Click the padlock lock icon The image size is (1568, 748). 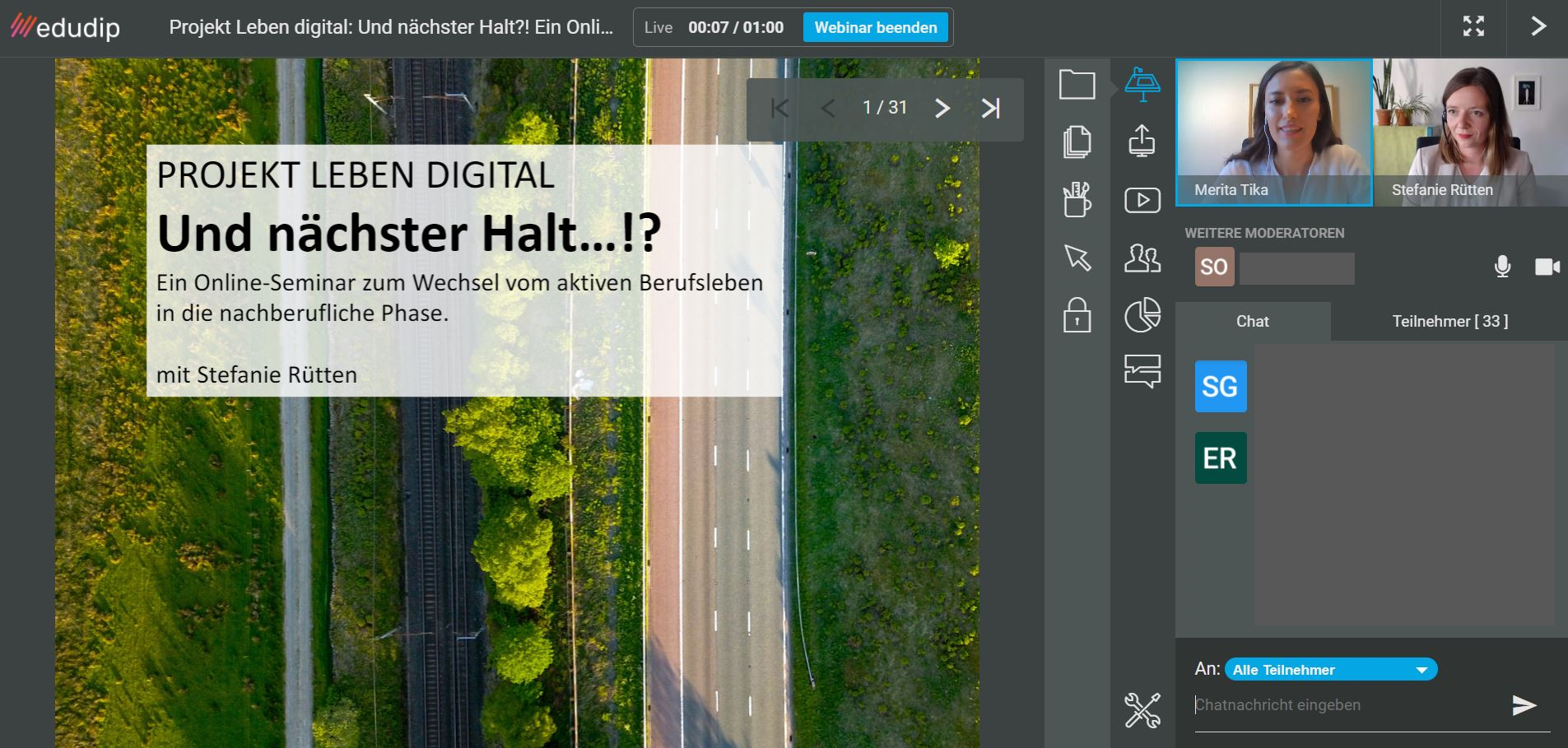pyautogui.click(x=1077, y=315)
